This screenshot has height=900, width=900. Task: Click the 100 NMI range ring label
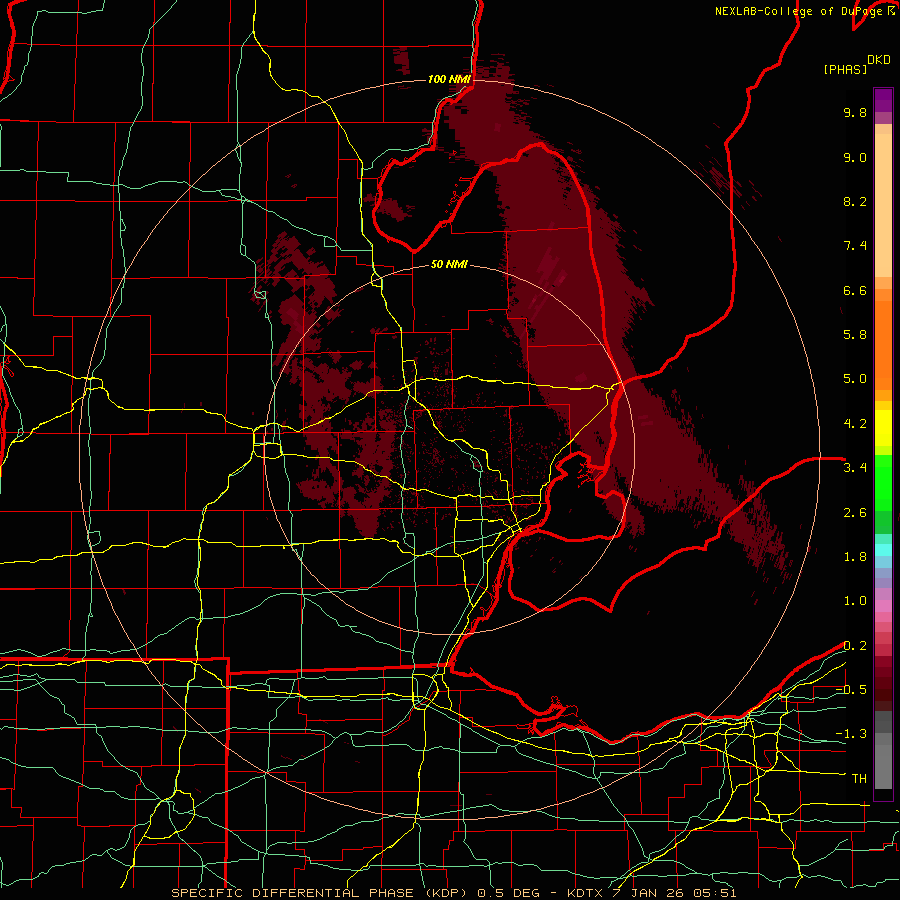[x=449, y=79]
